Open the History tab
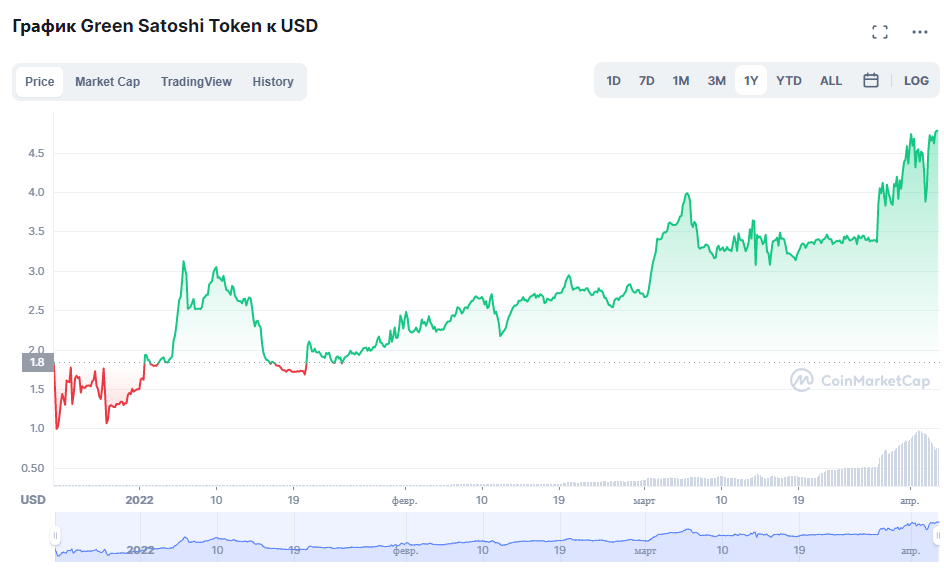Viewport: 944px width, 573px height. [273, 82]
